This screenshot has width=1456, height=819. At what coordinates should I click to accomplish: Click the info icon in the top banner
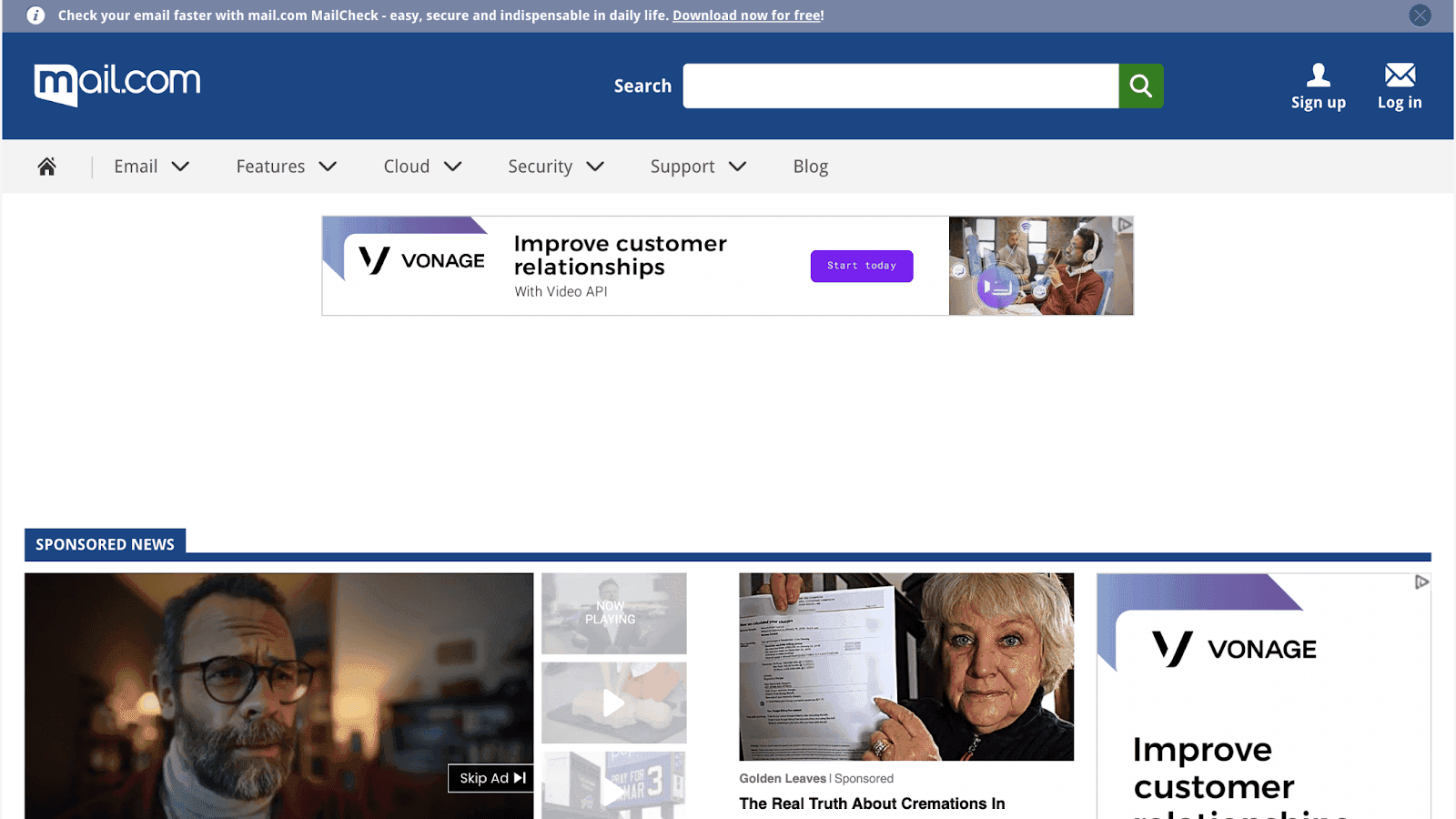coord(35,15)
